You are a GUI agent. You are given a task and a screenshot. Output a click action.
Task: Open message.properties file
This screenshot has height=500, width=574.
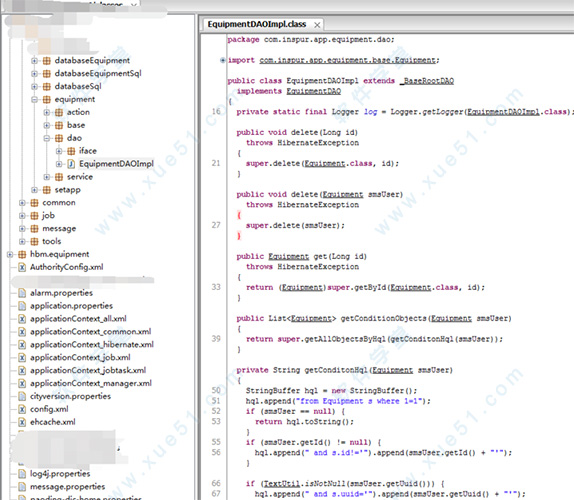click(x=67, y=487)
